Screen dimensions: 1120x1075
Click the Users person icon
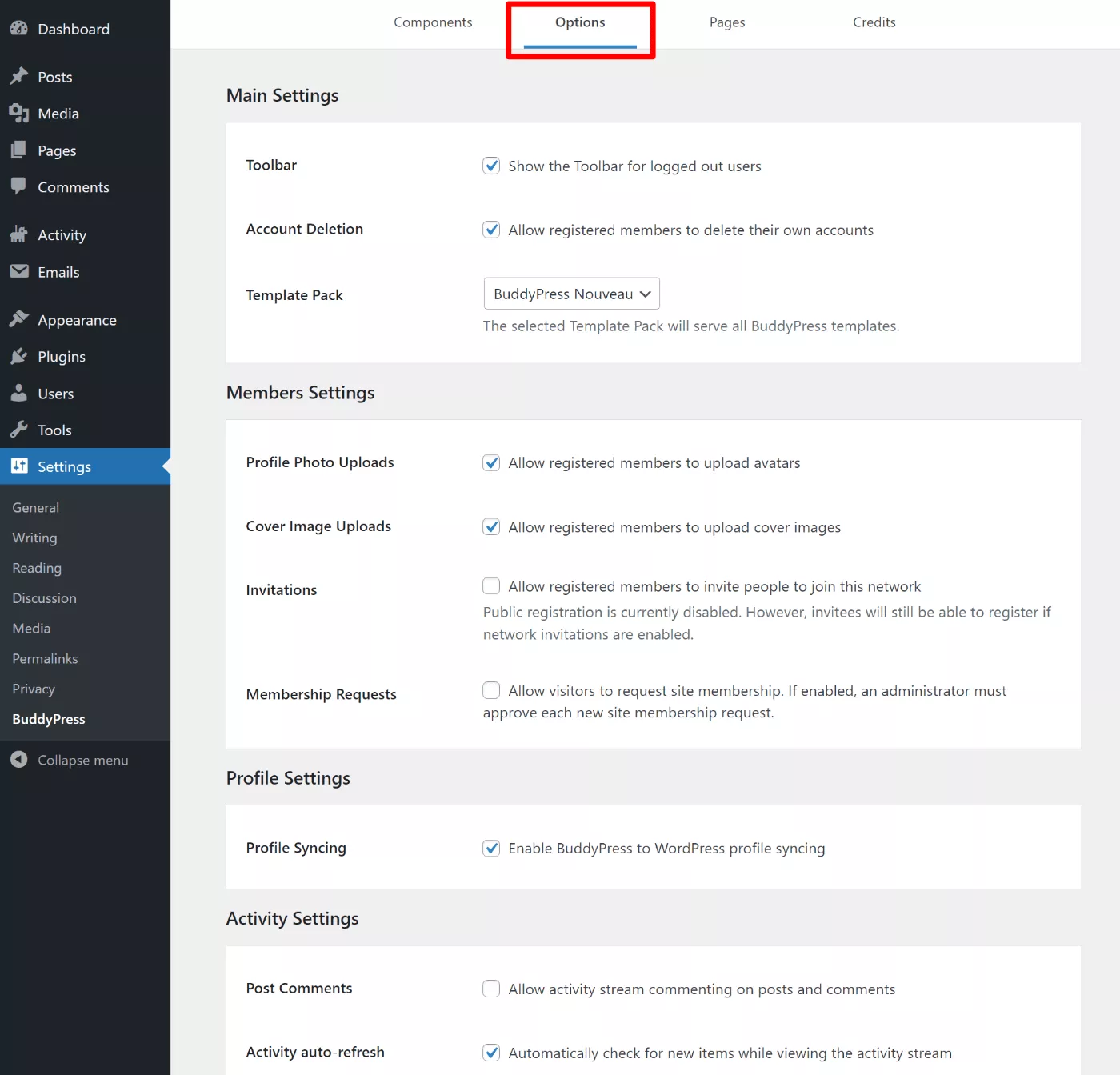pyautogui.click(x=19, y=393)
